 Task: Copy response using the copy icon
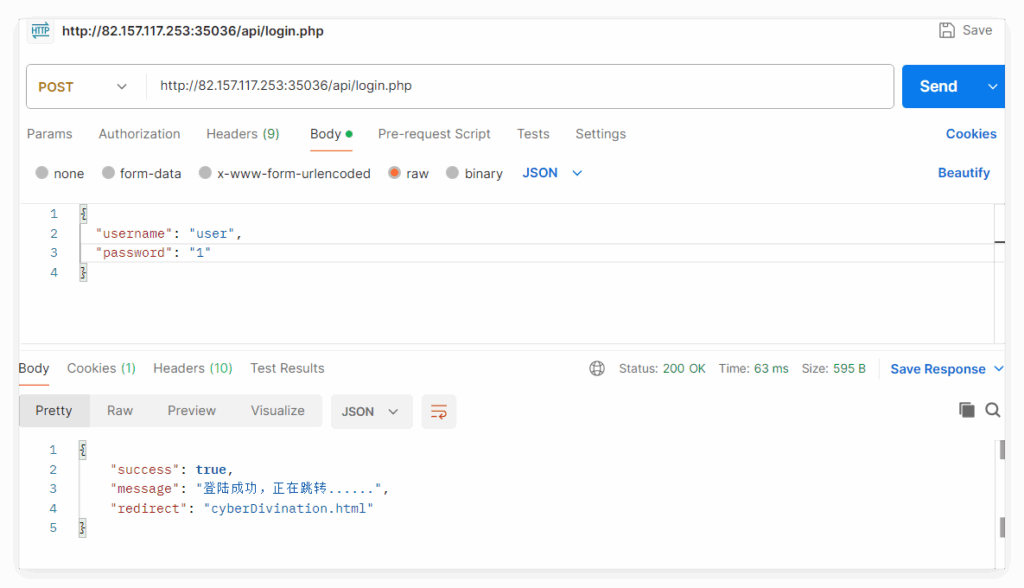[966, 410]
